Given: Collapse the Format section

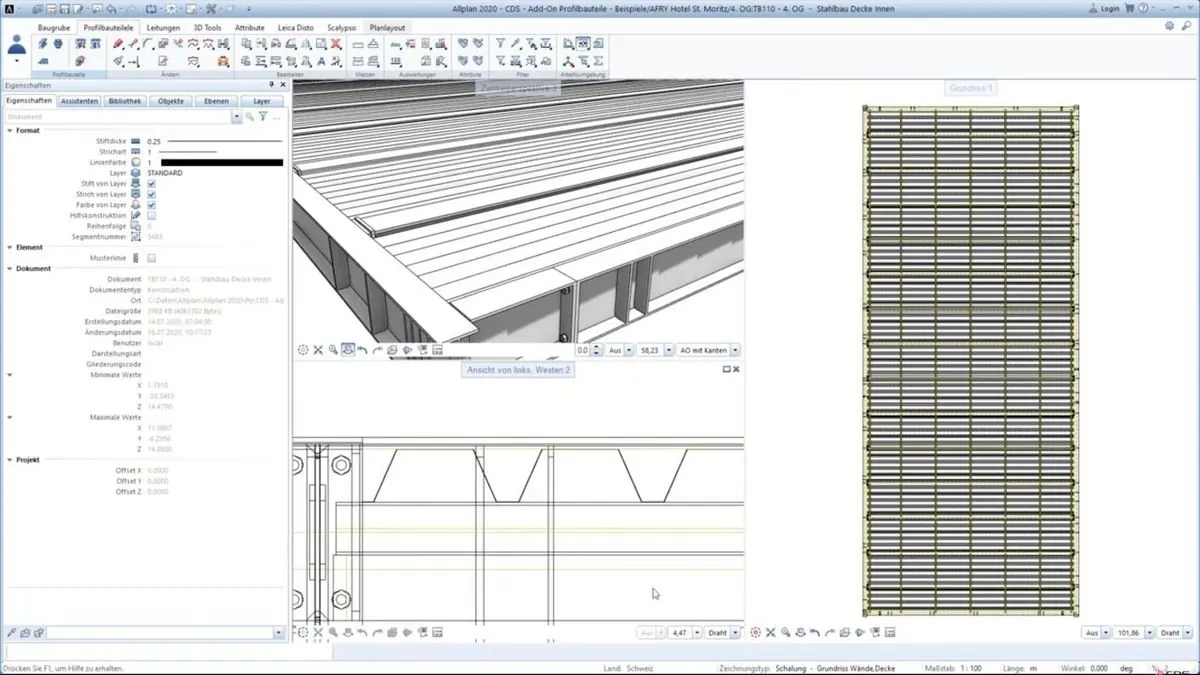Looking at the screenshot, I should [10, 131].
